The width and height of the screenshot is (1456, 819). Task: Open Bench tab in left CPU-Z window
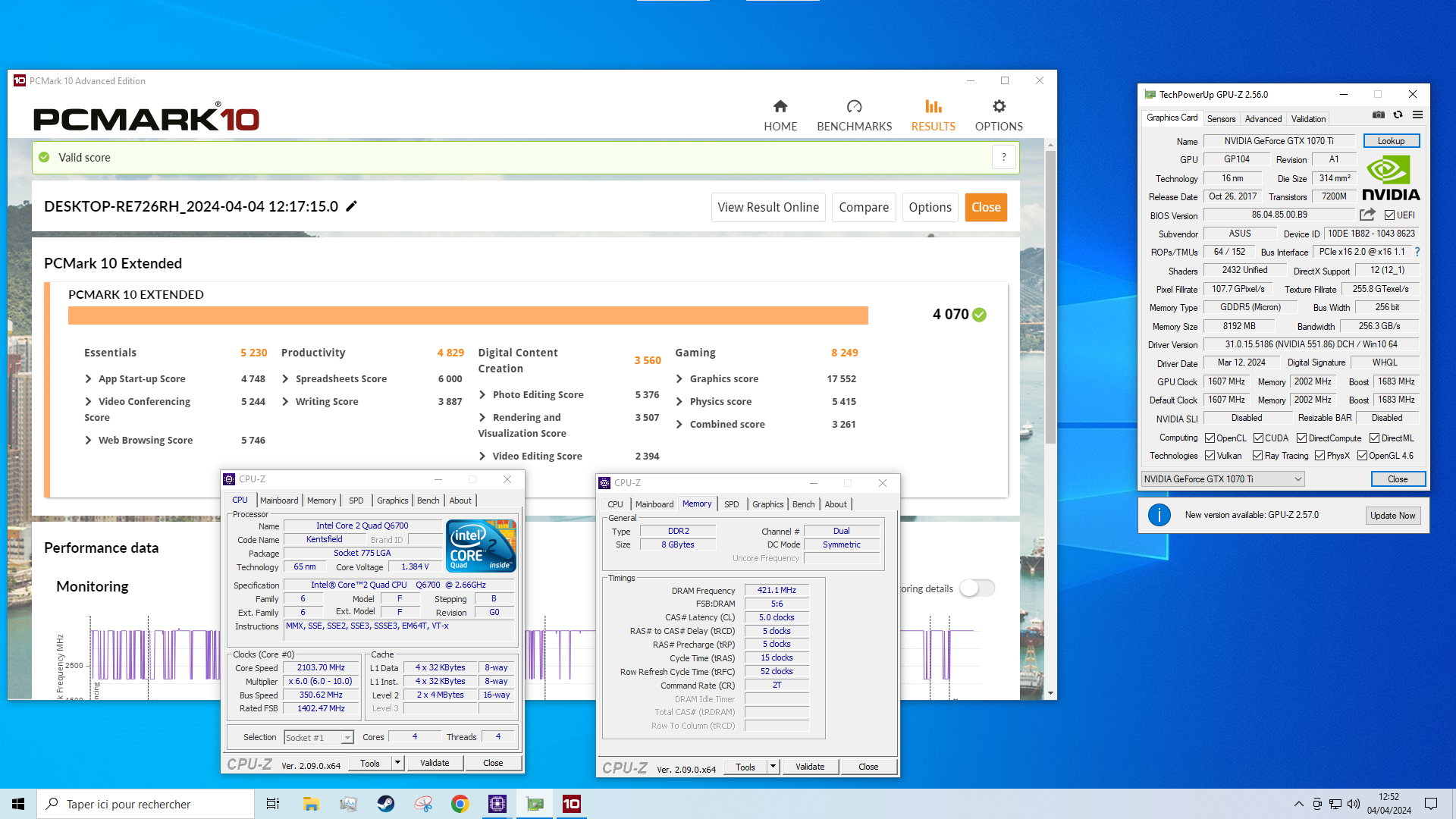[x=428, y=500]
